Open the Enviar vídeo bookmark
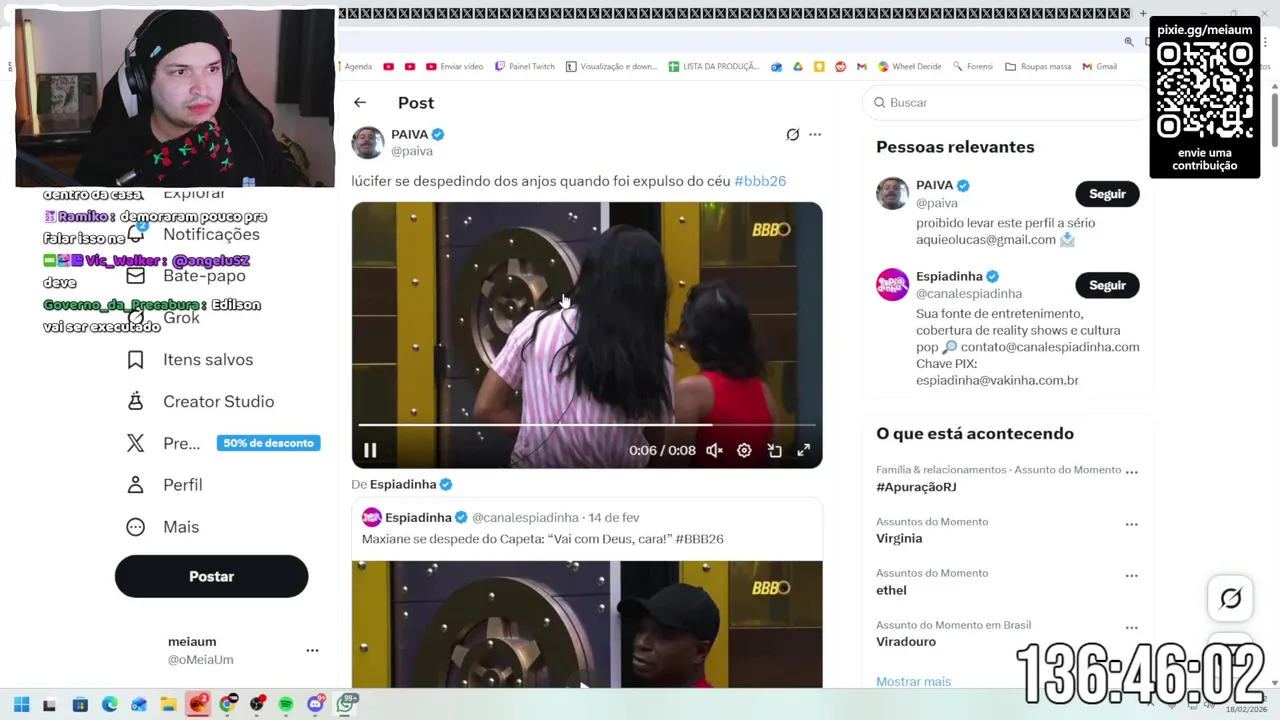The width and height of the screenshot is (1280, 720). pos(454,67)
